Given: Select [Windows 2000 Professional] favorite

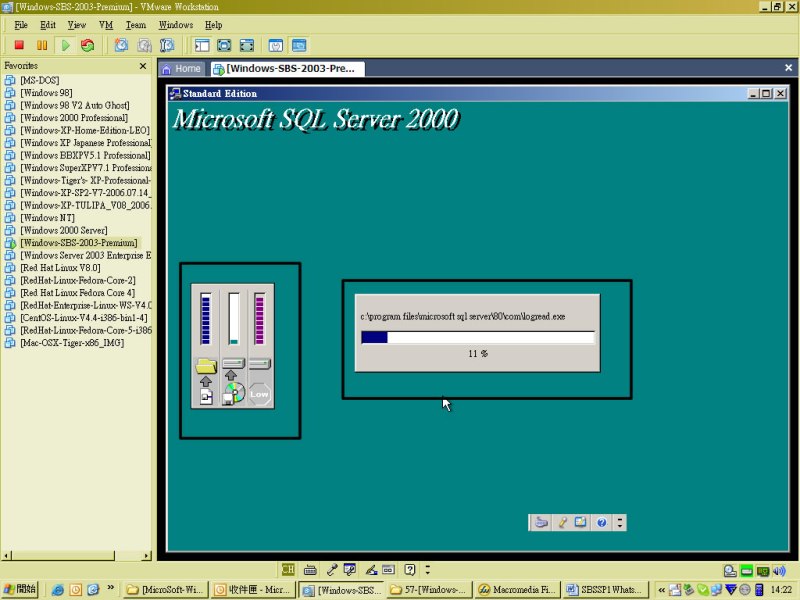Looking at the screenshot, I should [74, 117].
